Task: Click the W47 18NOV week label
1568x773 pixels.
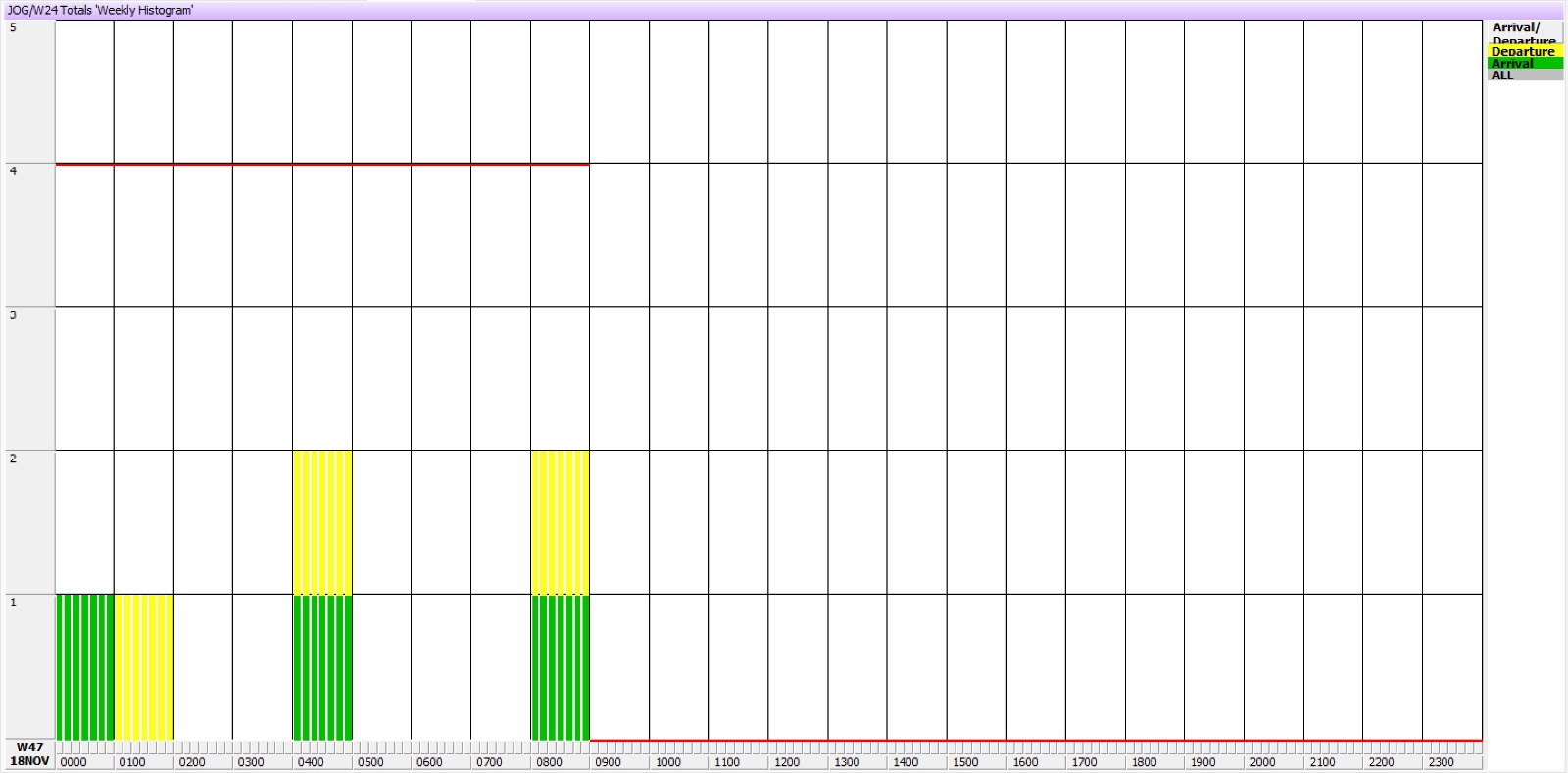Action: (x=29, y=754)
